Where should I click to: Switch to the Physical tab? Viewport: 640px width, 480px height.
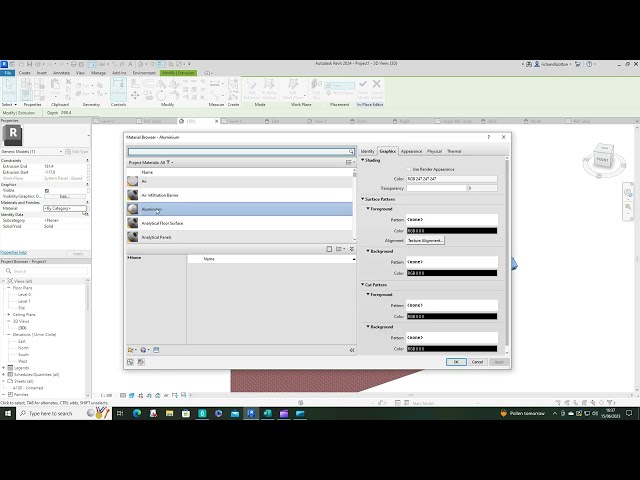(434, 151)
